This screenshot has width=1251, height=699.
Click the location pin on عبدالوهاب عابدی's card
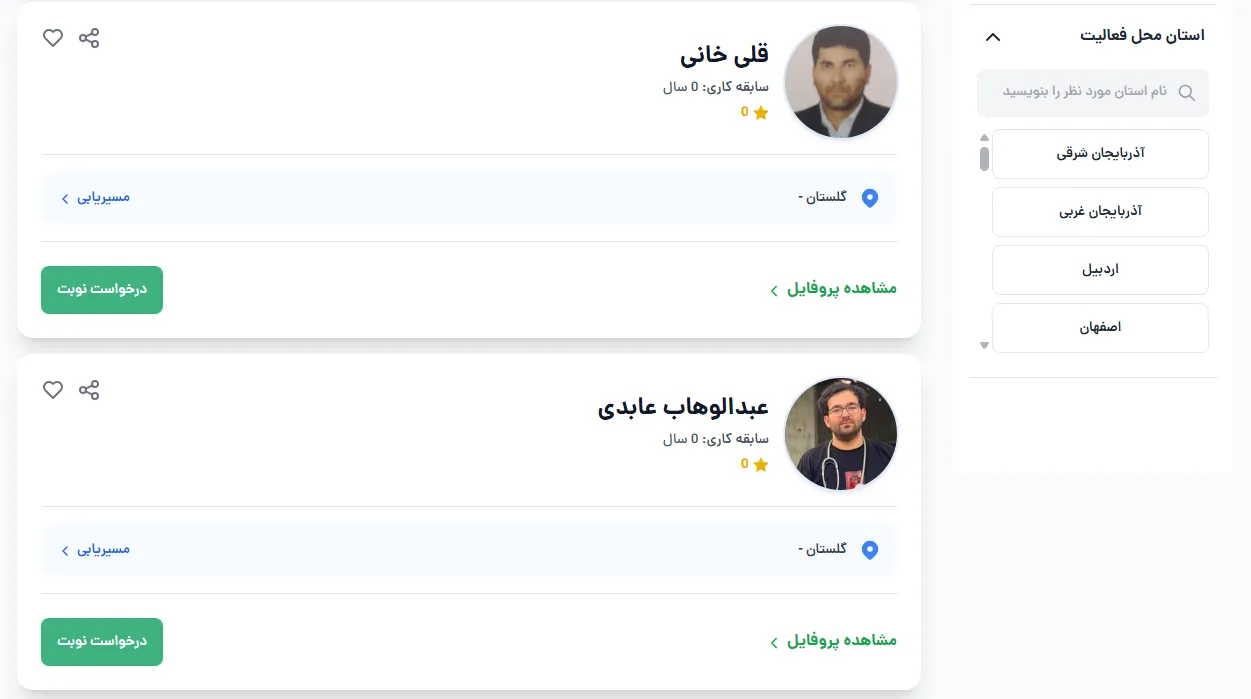click(x=870, y=550)
